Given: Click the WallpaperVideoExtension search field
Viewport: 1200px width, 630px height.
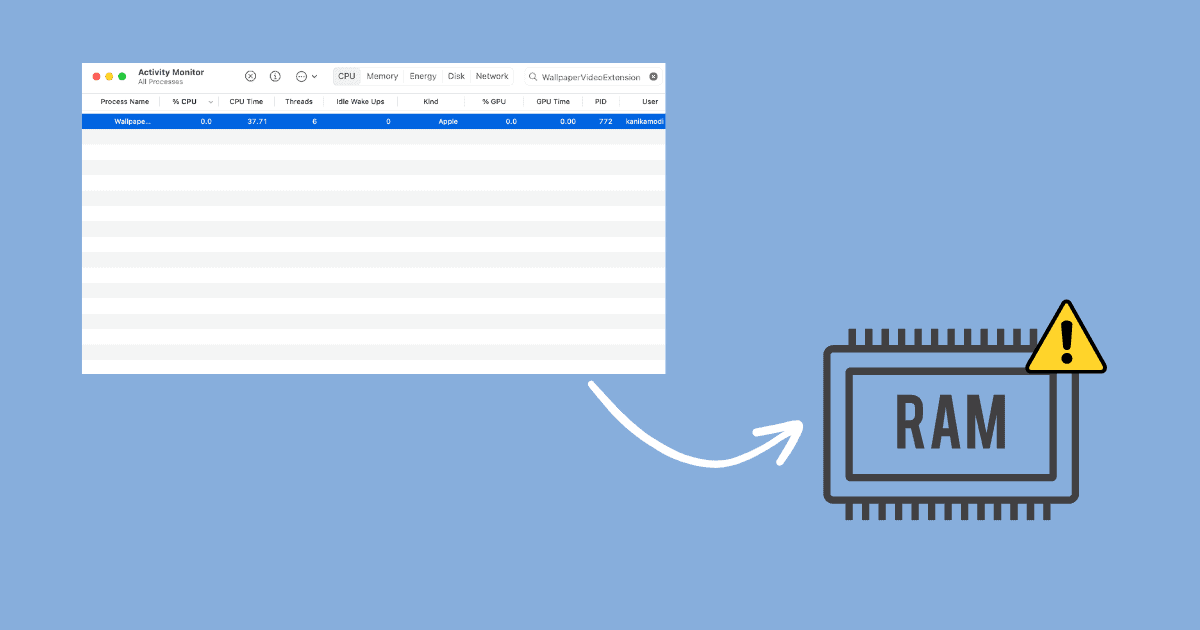Looking at the screenshot, I should coord(590,77).
